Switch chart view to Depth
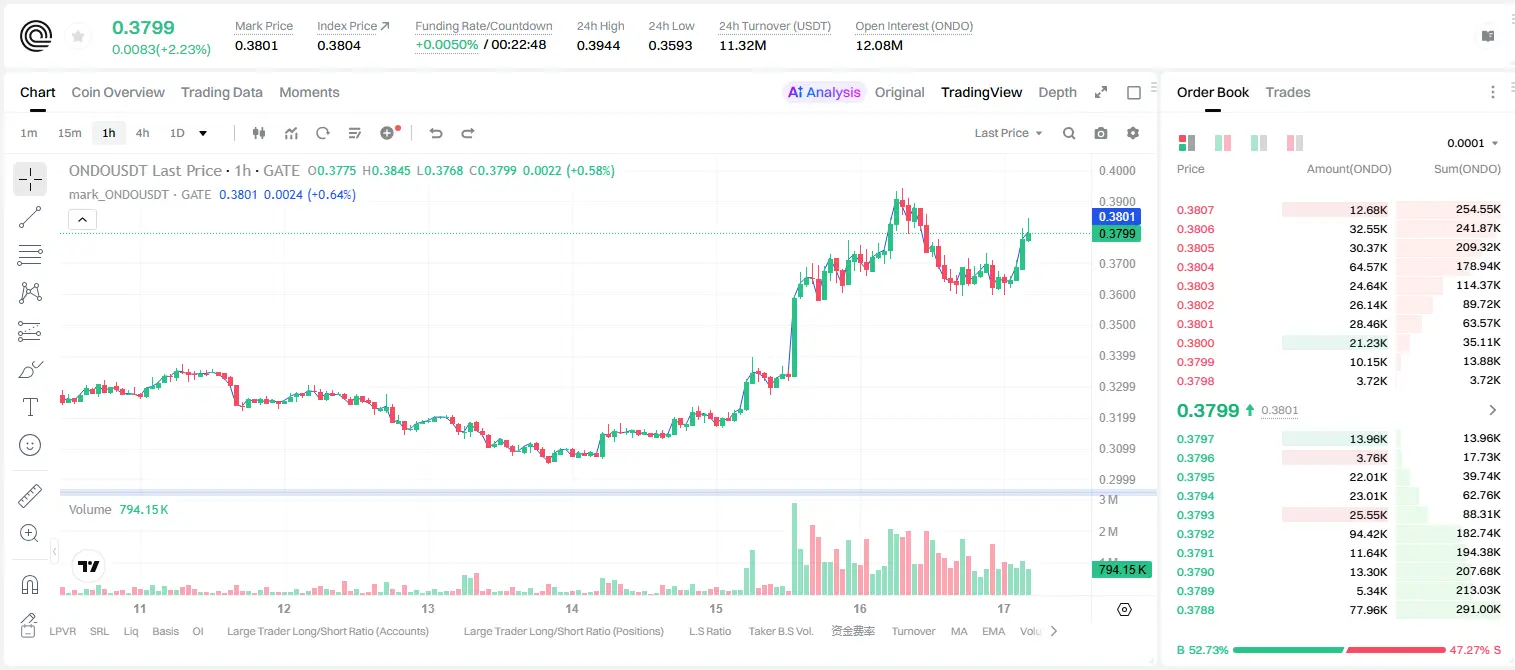1515x670 pixels. tap(1057, 92)
